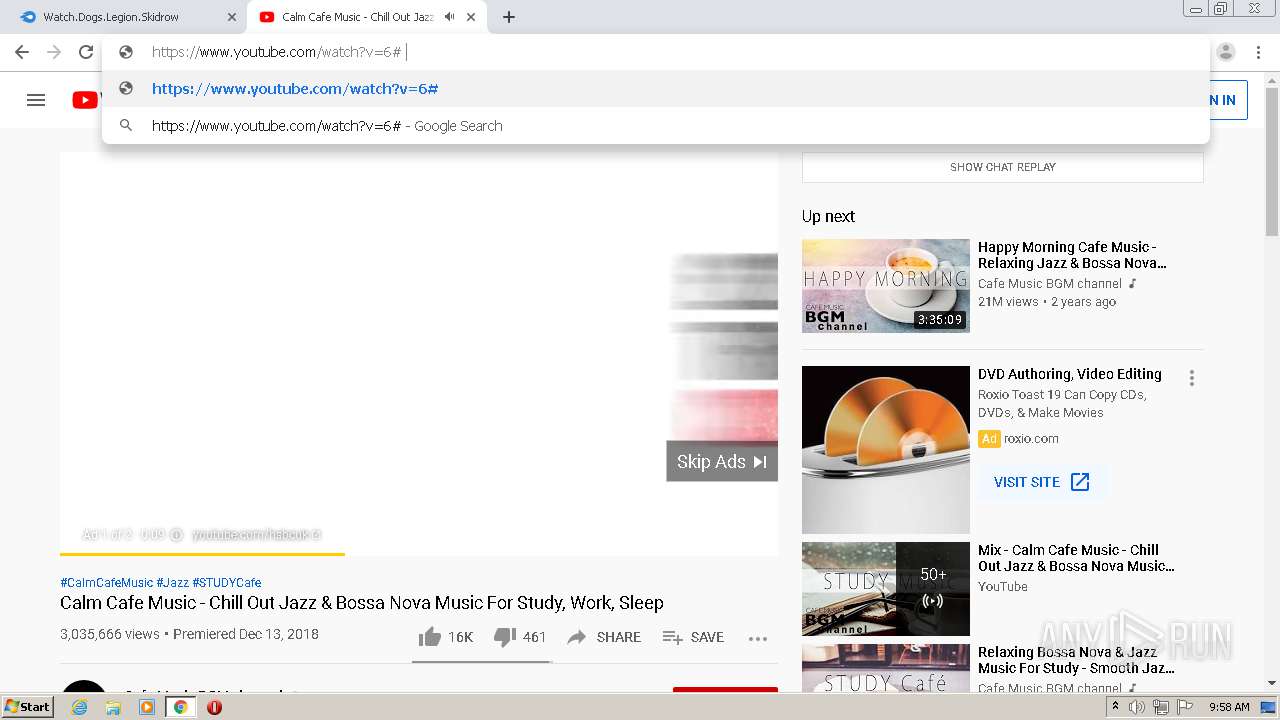Open ad options three-dot menu
The width and height of the screenshot is (1280, 720).
click(1191, 378)
